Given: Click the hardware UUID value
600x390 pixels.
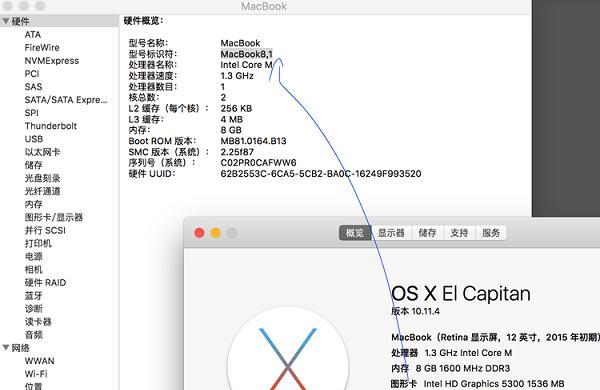Looking at the screenshot, I should tap(321, 173).
